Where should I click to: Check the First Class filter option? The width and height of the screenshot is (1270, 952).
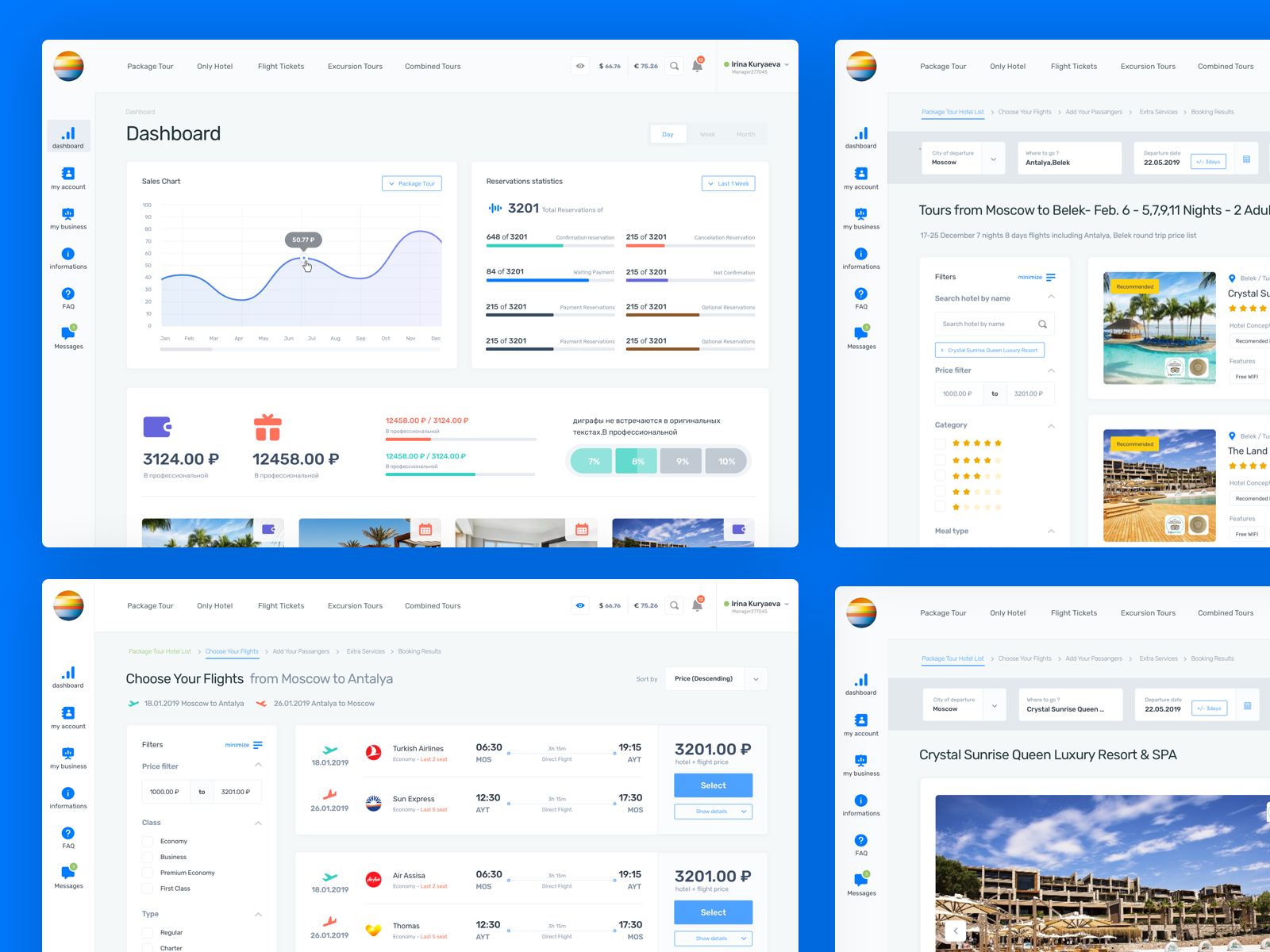click(x=148, y=889)
